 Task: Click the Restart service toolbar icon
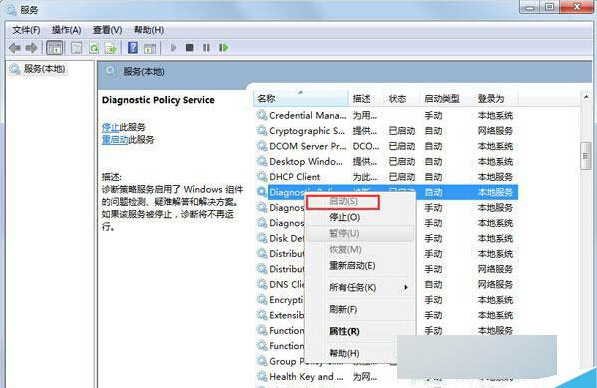224,48
